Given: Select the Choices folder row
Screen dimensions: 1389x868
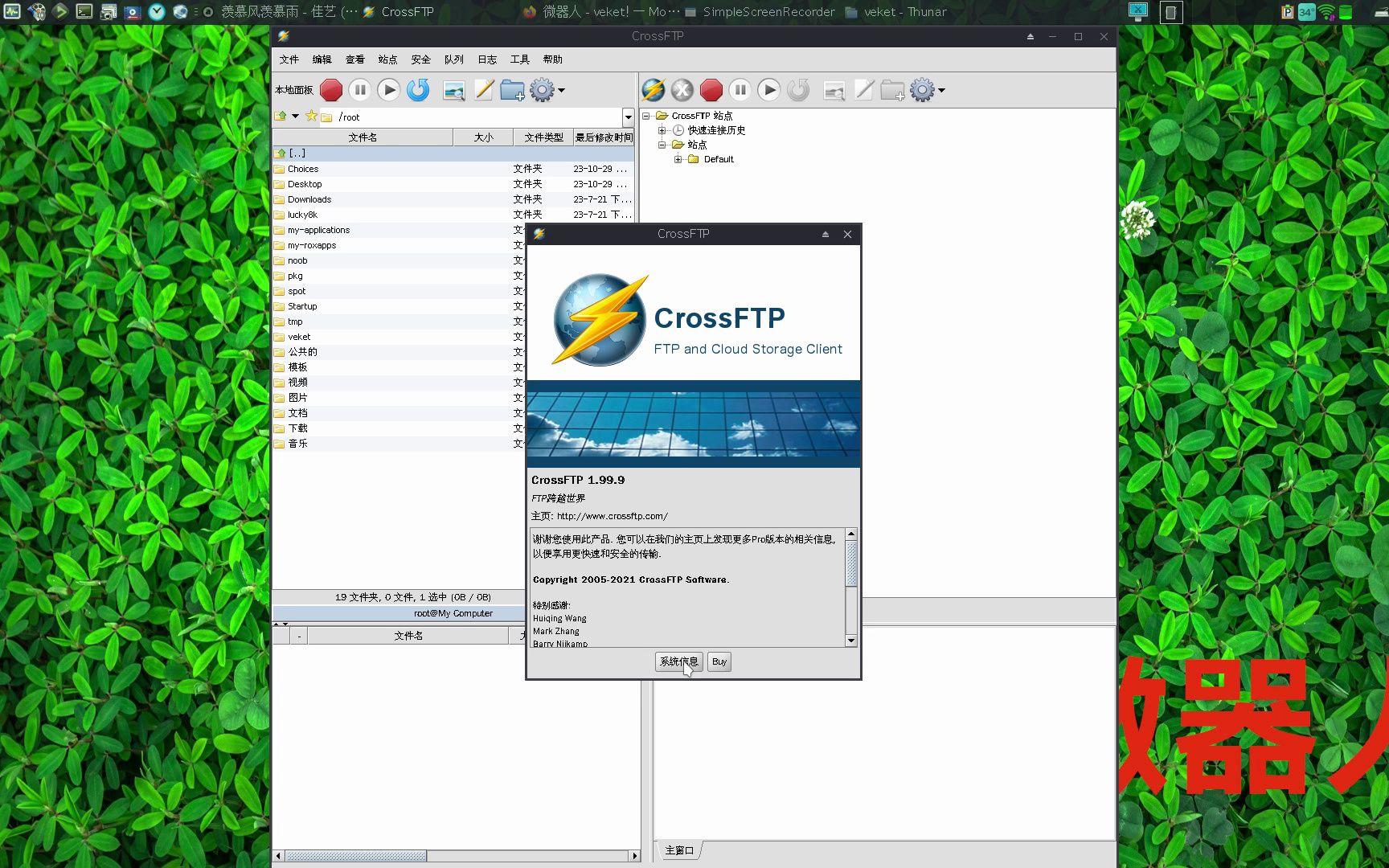Looking at the screenshot, I should coord(453,169).
